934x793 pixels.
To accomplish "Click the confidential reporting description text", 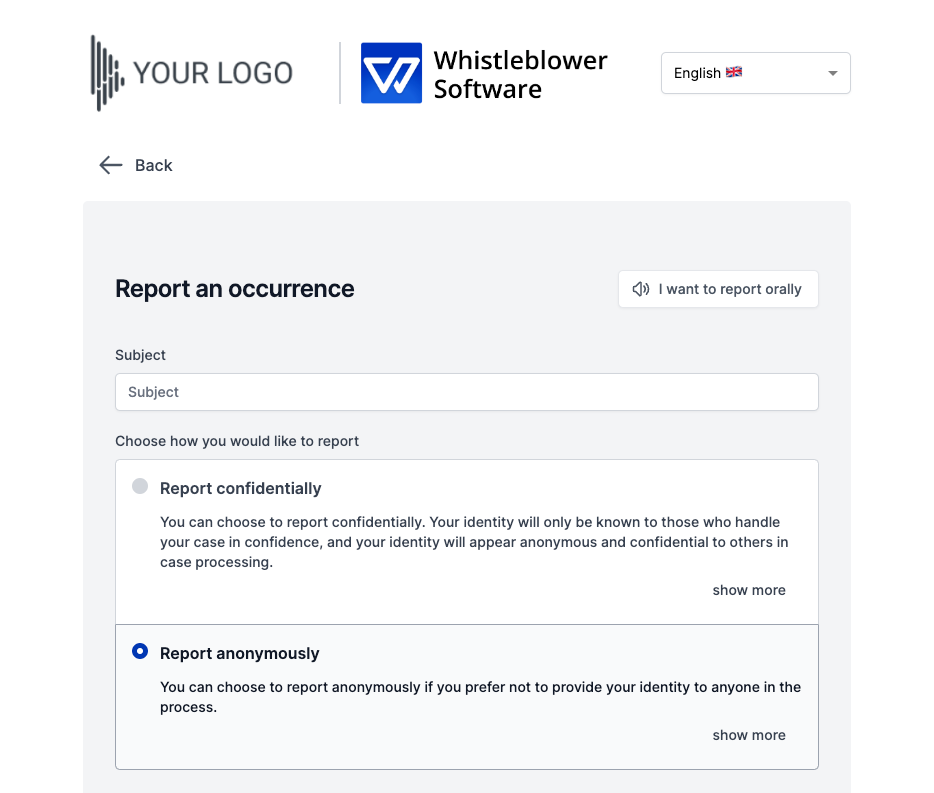I will click(474, 542).
